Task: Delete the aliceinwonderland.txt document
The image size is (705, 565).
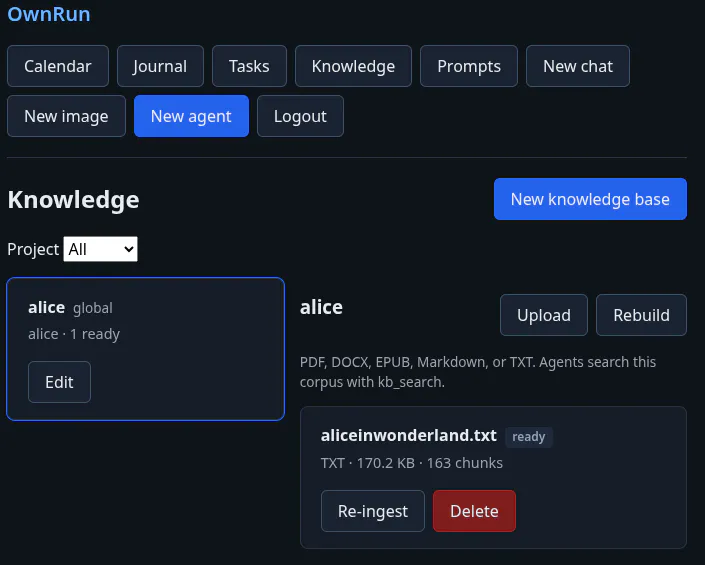Action: 474,511
